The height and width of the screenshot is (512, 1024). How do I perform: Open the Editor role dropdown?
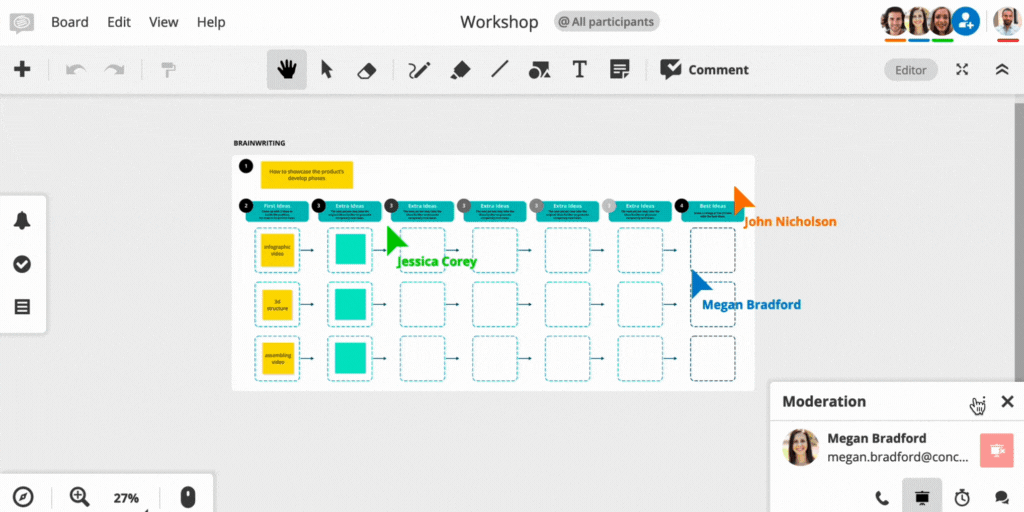(910, 70)
